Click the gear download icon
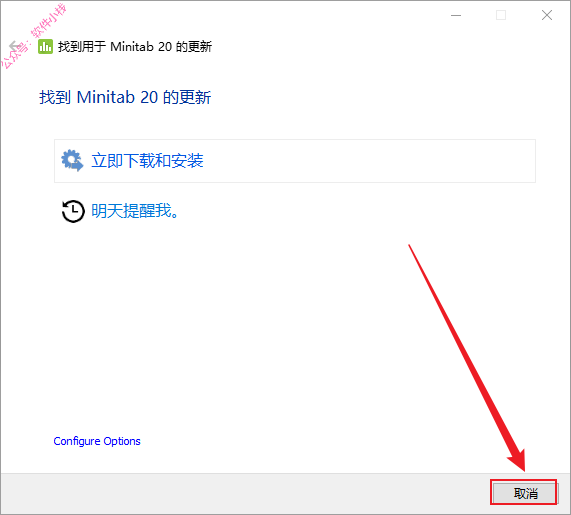This screenshot has height=515, width=571. click(x=72, y=160)
